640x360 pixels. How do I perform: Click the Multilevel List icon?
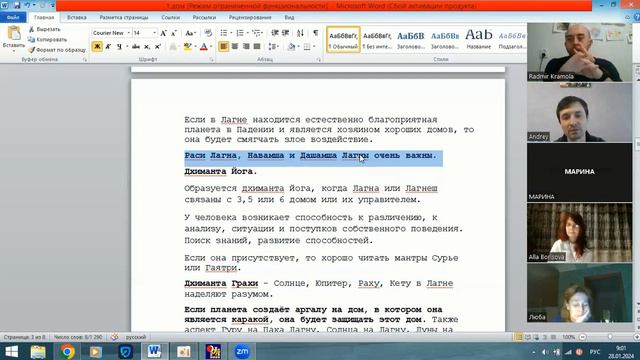256,33
